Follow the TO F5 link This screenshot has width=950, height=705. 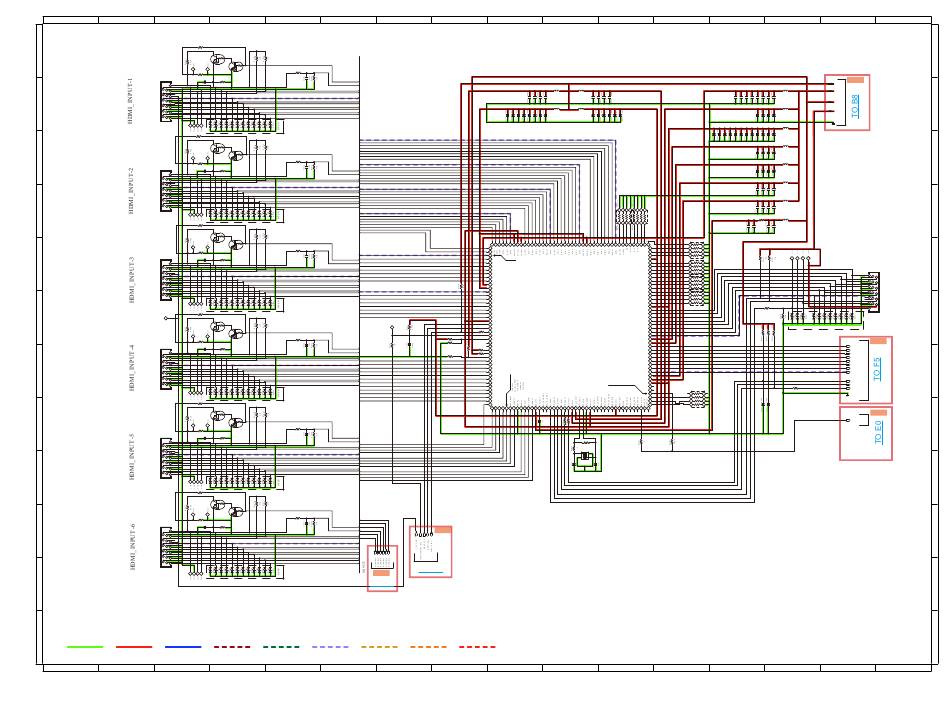[877, 369]
